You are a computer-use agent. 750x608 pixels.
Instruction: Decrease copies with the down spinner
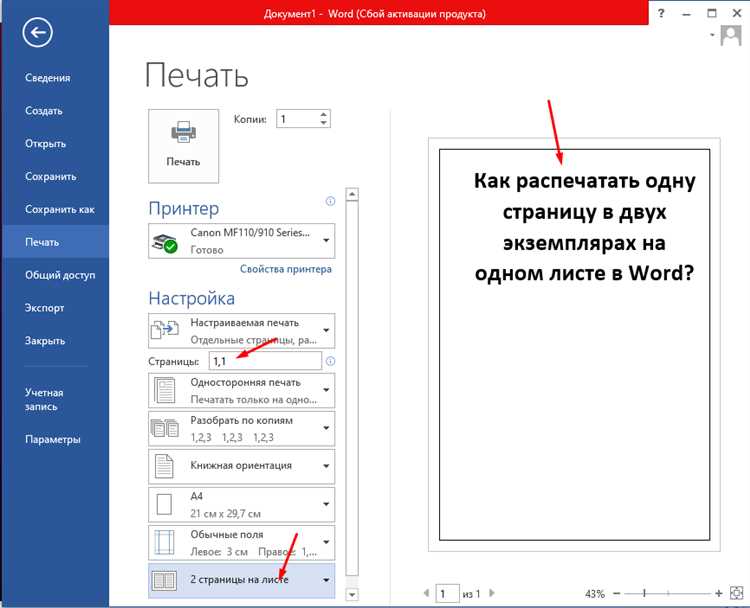pyautogui.click(x=324, y=123)
